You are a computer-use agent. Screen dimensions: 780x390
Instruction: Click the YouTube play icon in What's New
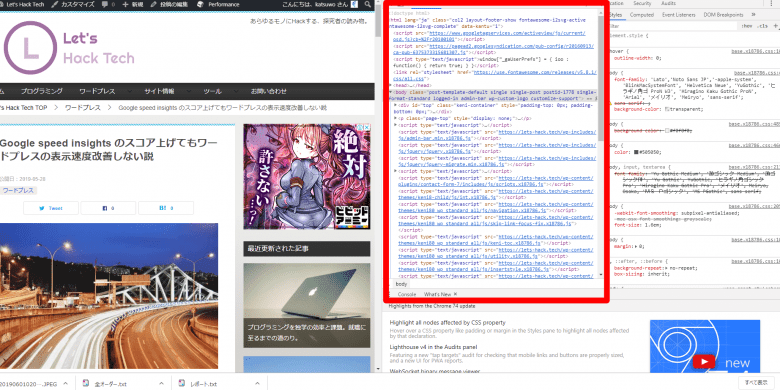[x=703, y=362]
